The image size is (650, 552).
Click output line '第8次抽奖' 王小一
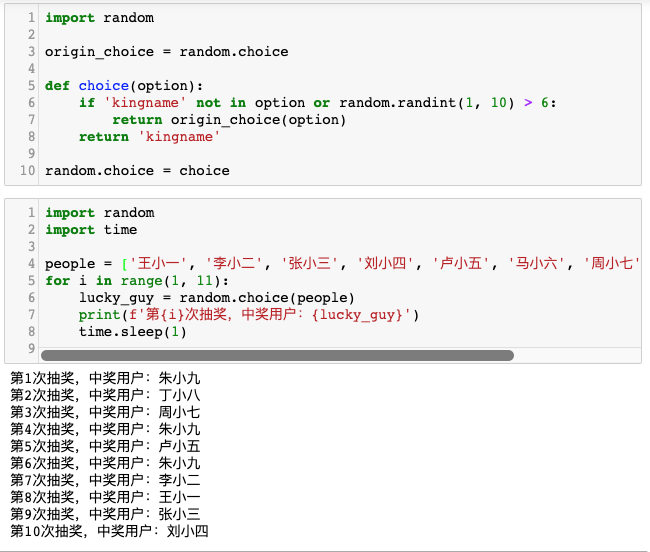[105, 497]
